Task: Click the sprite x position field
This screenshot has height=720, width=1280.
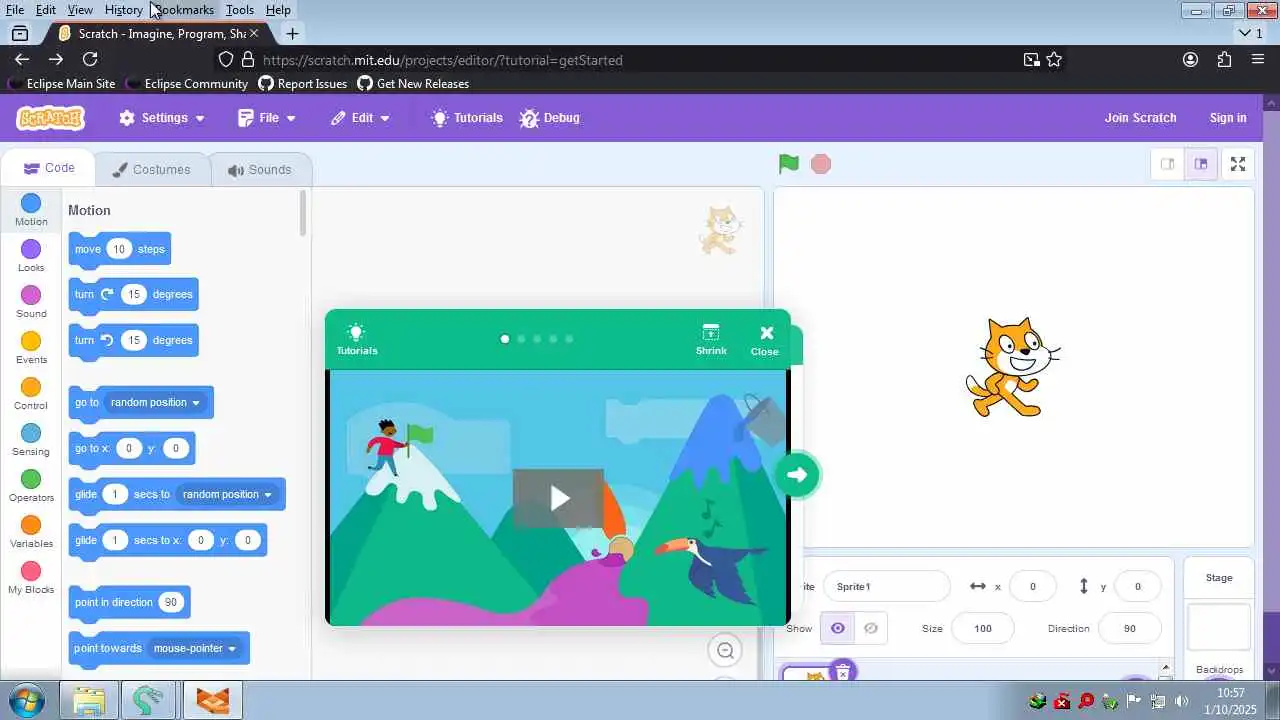Action: coord(1033,586)
